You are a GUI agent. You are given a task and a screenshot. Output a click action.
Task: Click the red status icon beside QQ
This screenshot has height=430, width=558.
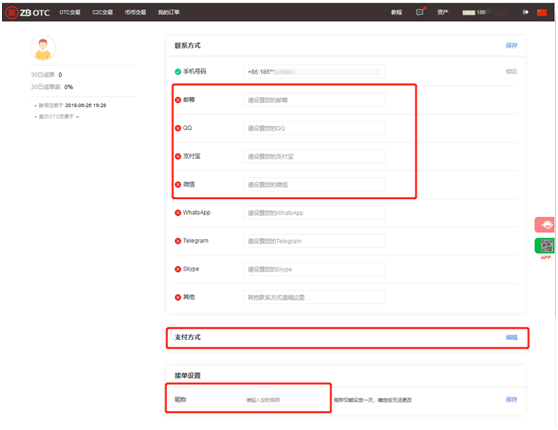[178, 128]
